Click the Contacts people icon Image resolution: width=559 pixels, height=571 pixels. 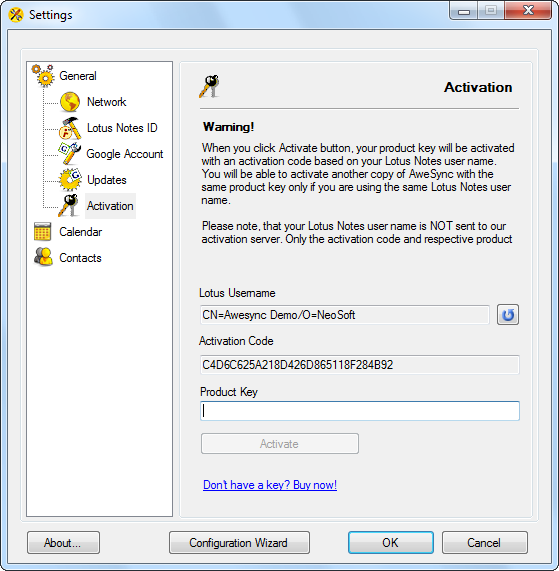[43, 257]
